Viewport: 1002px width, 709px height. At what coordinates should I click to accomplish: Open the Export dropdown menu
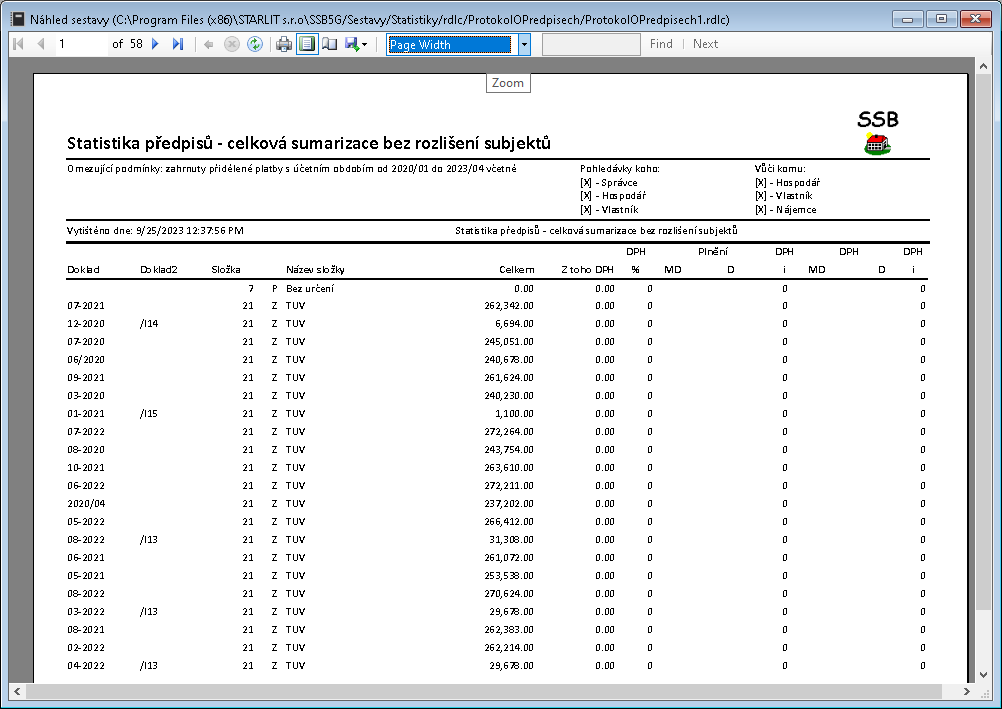357,44
